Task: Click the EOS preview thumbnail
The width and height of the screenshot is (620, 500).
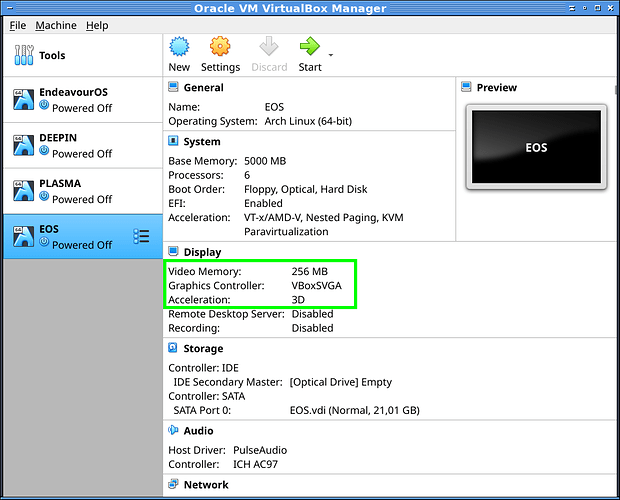Action: tap(536, 147)
